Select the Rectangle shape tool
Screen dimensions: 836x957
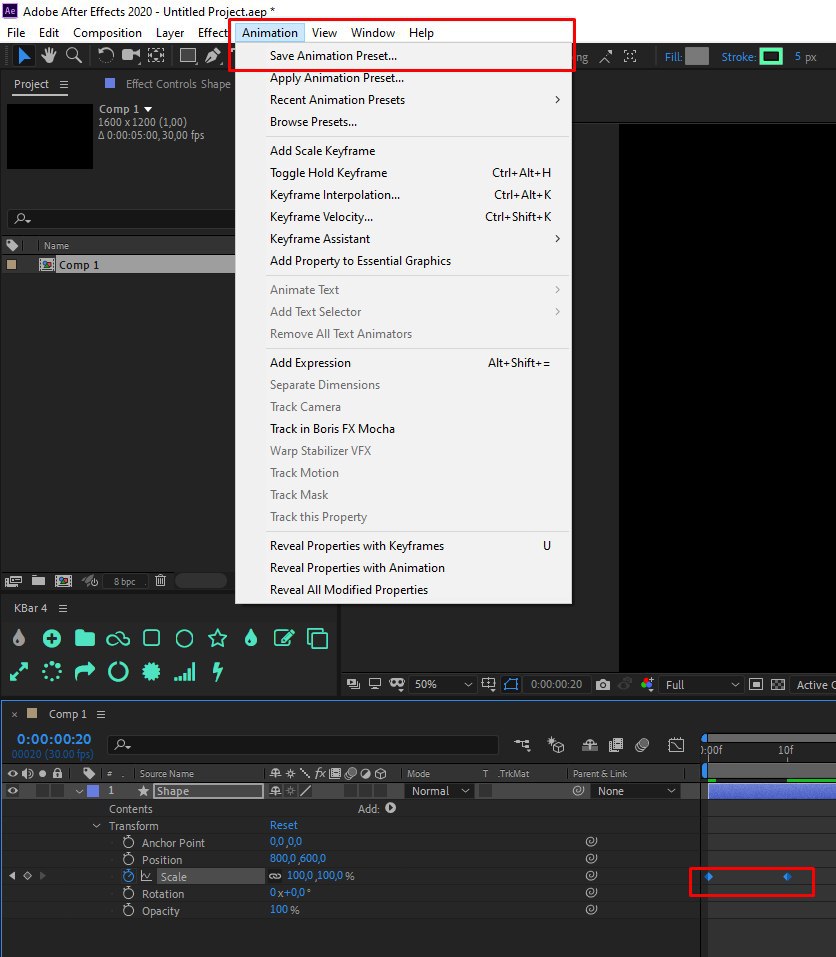point(188,56)
